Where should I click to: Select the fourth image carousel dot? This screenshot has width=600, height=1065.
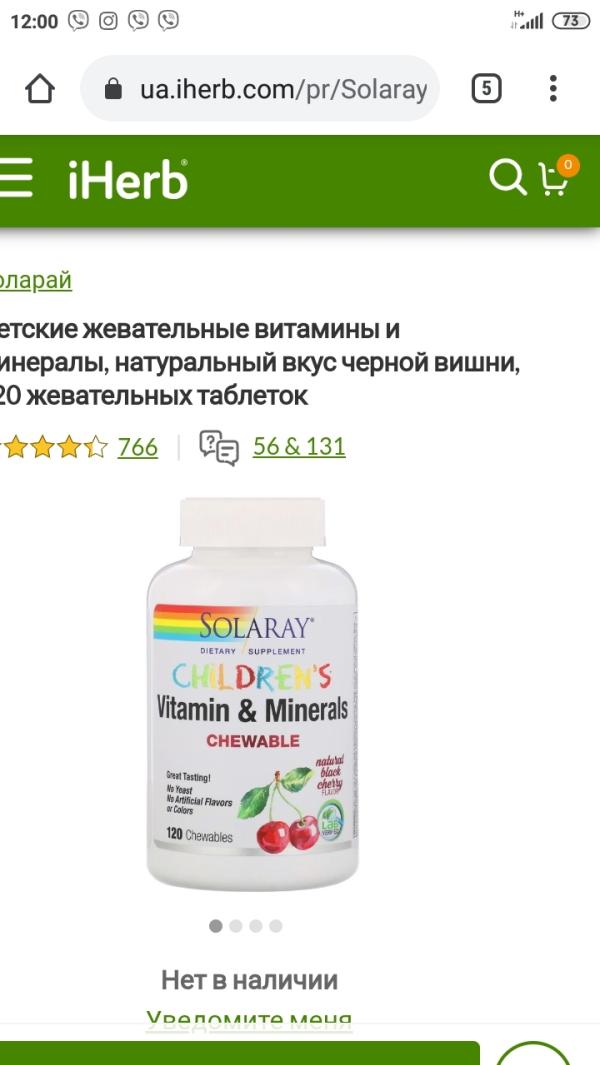coord(275,926)
